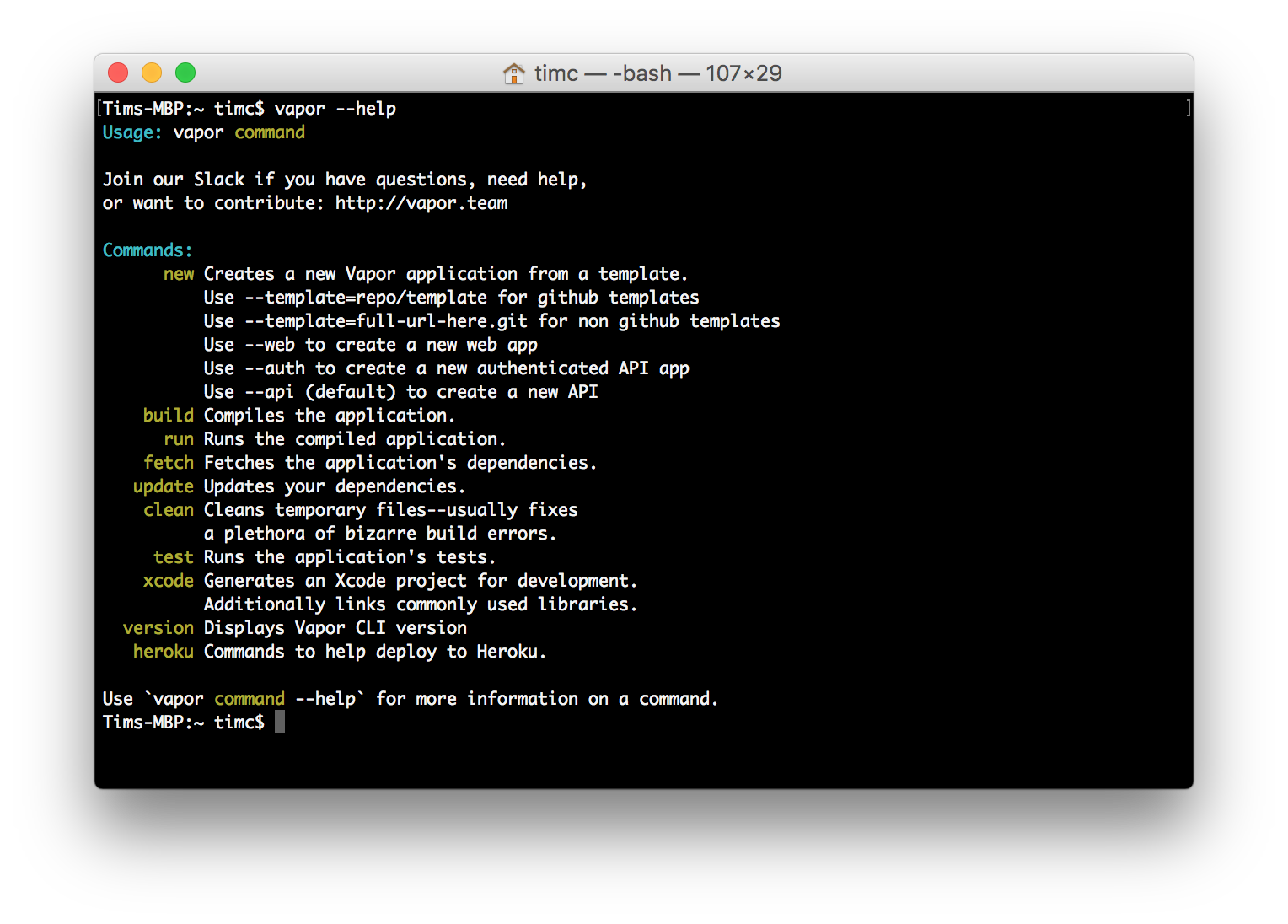Click the 'http://vapor.team' URL
Screen dimensions: 1288x924
coord(421,203)
